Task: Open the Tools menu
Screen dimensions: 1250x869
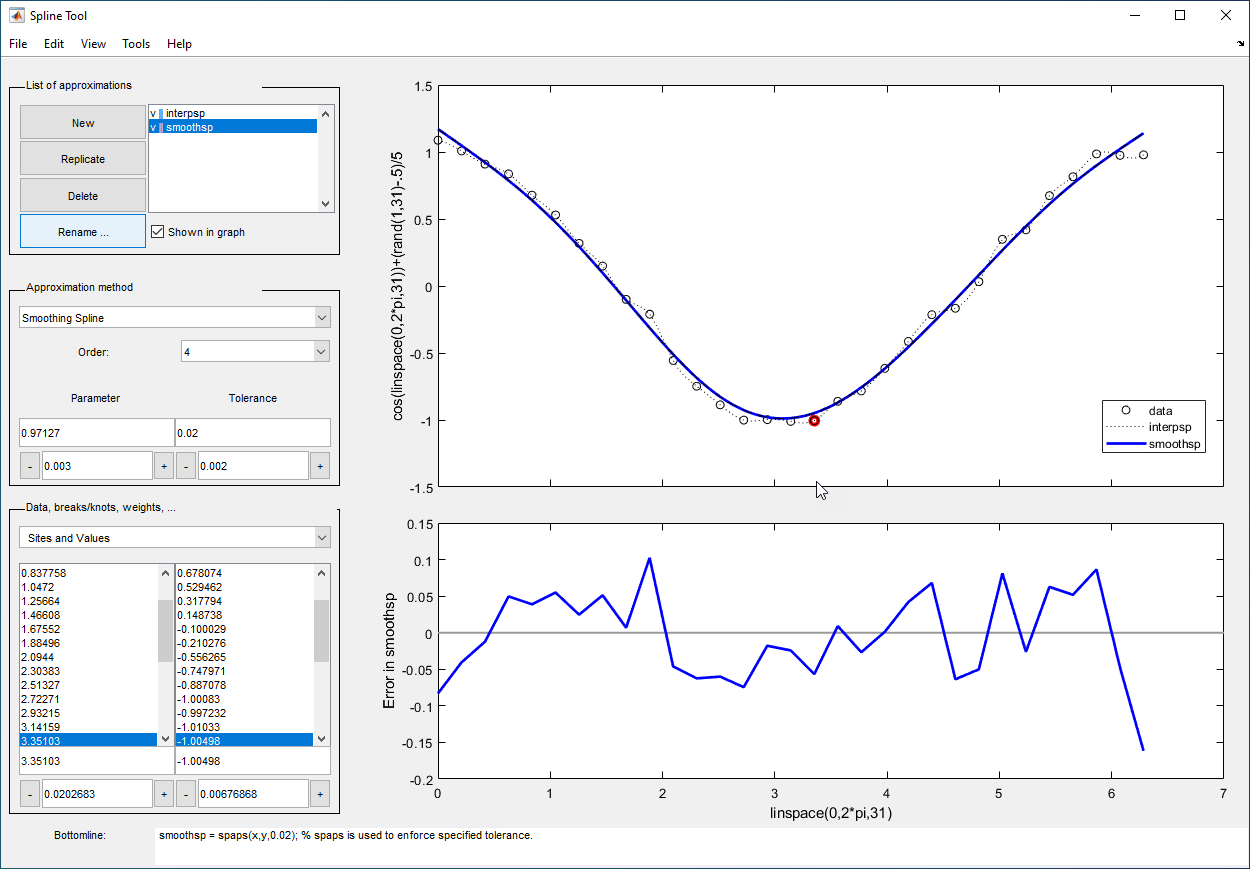Action: point(136,44)
